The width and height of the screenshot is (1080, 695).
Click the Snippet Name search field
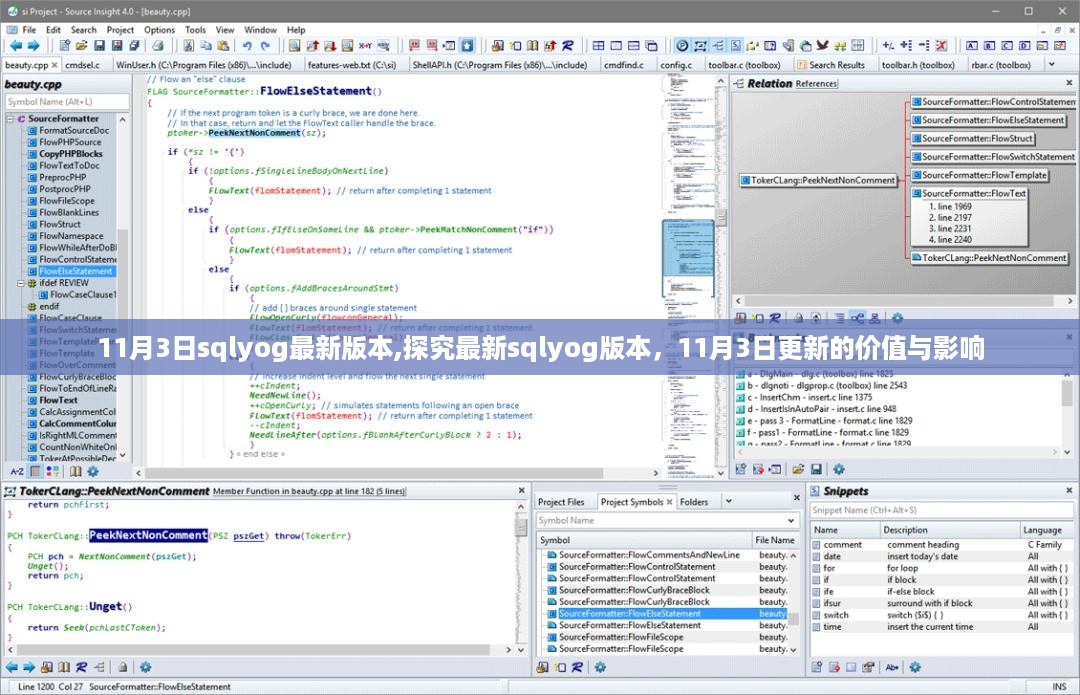[942, 510]
